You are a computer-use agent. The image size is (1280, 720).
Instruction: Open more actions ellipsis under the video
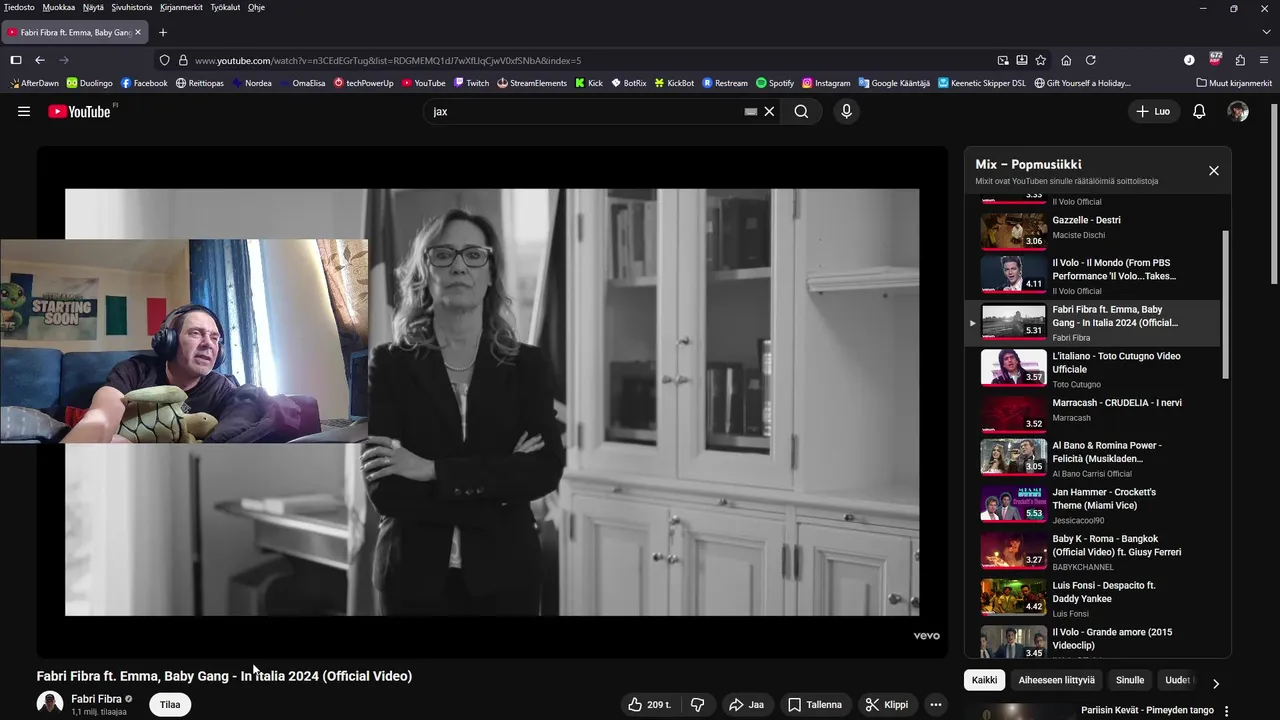tap(936, 705)
